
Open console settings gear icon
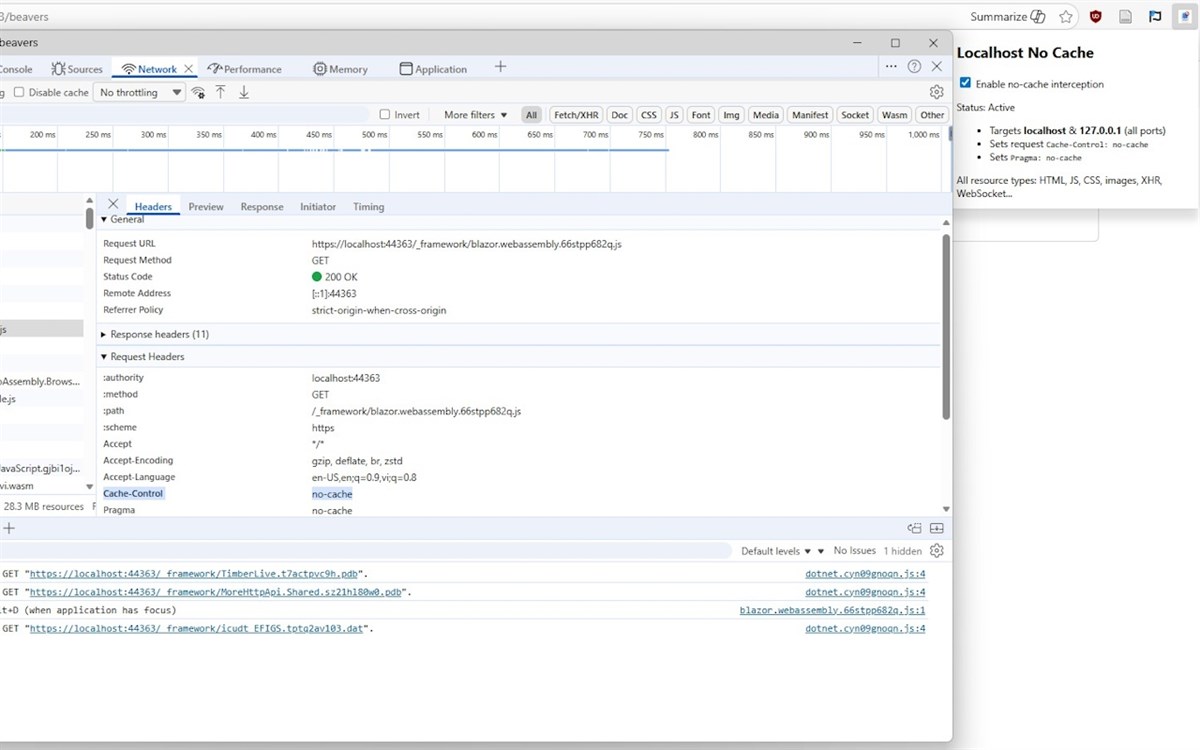click(937, 550)
